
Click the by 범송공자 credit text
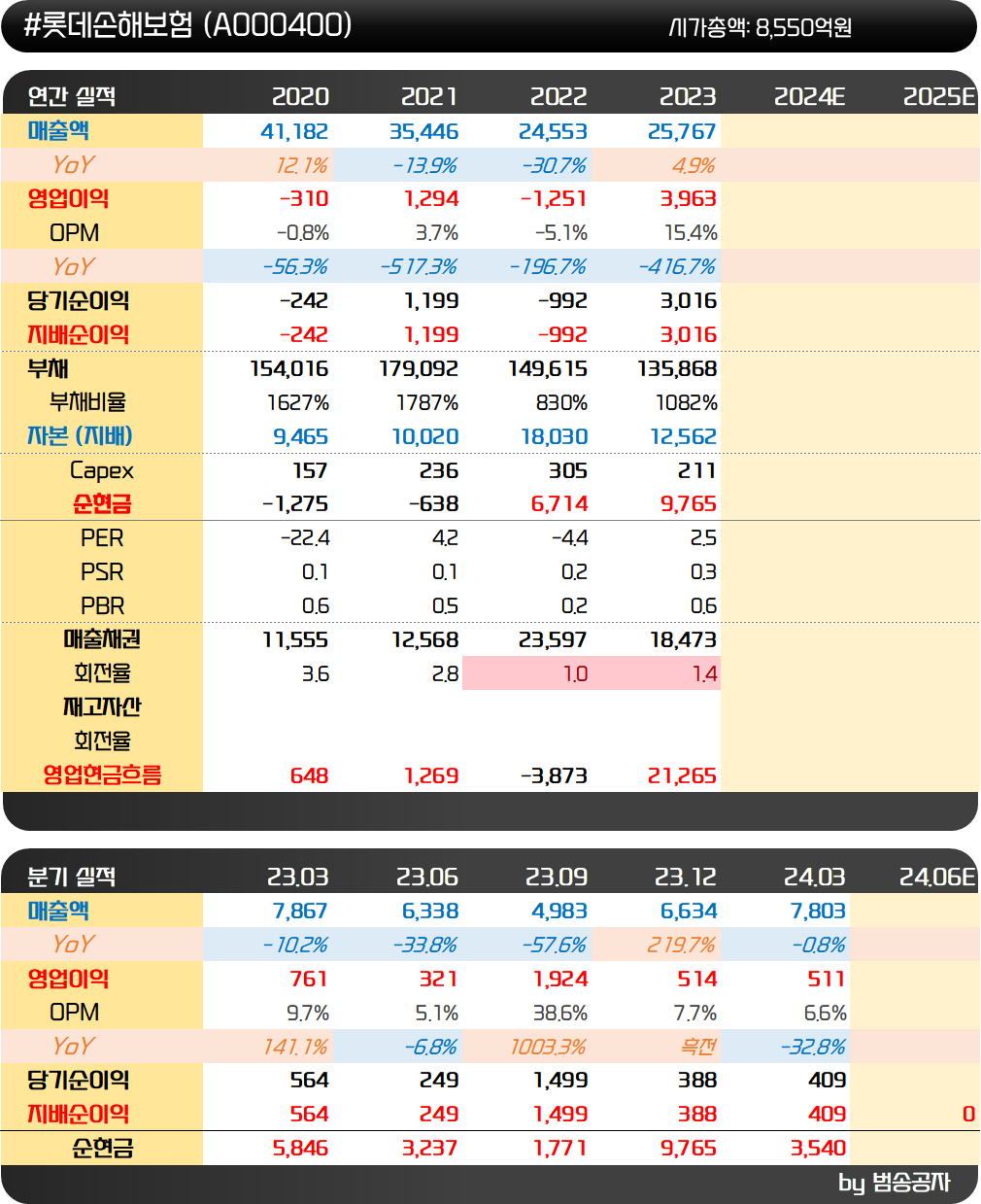point(894,1183)
